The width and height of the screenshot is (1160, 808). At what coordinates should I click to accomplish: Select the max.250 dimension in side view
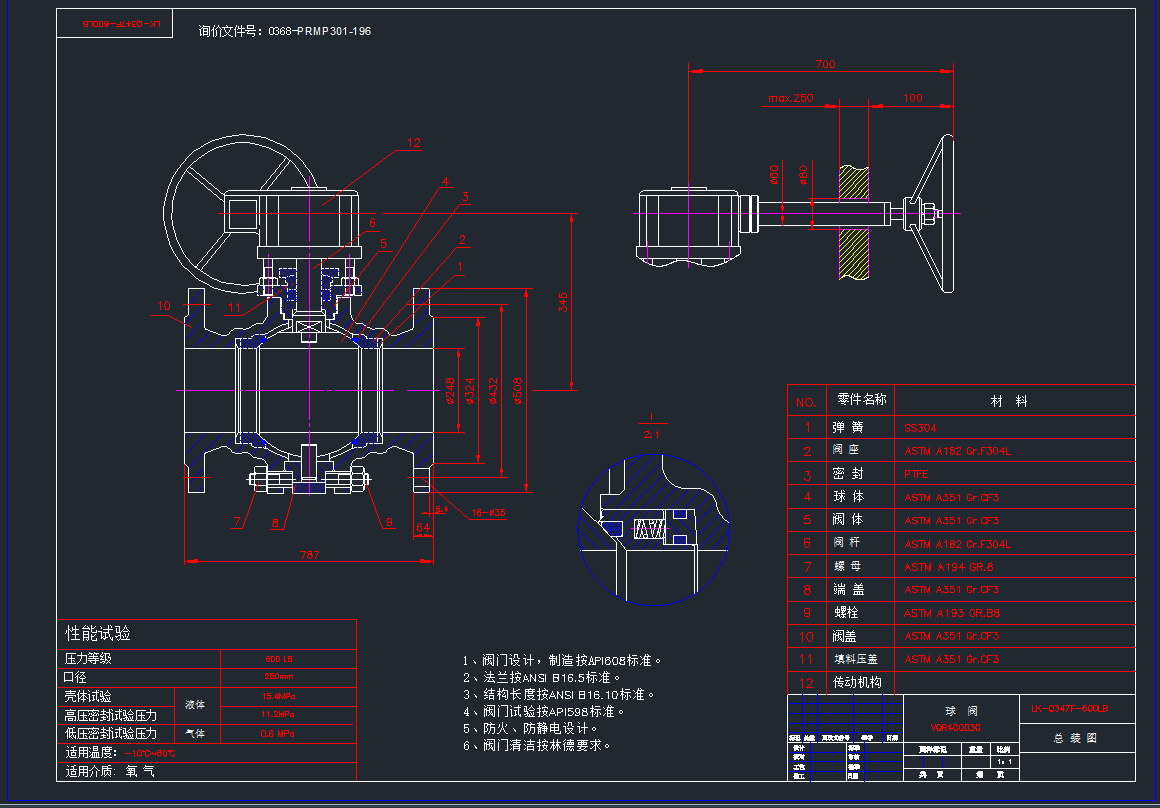click(791, 98)
